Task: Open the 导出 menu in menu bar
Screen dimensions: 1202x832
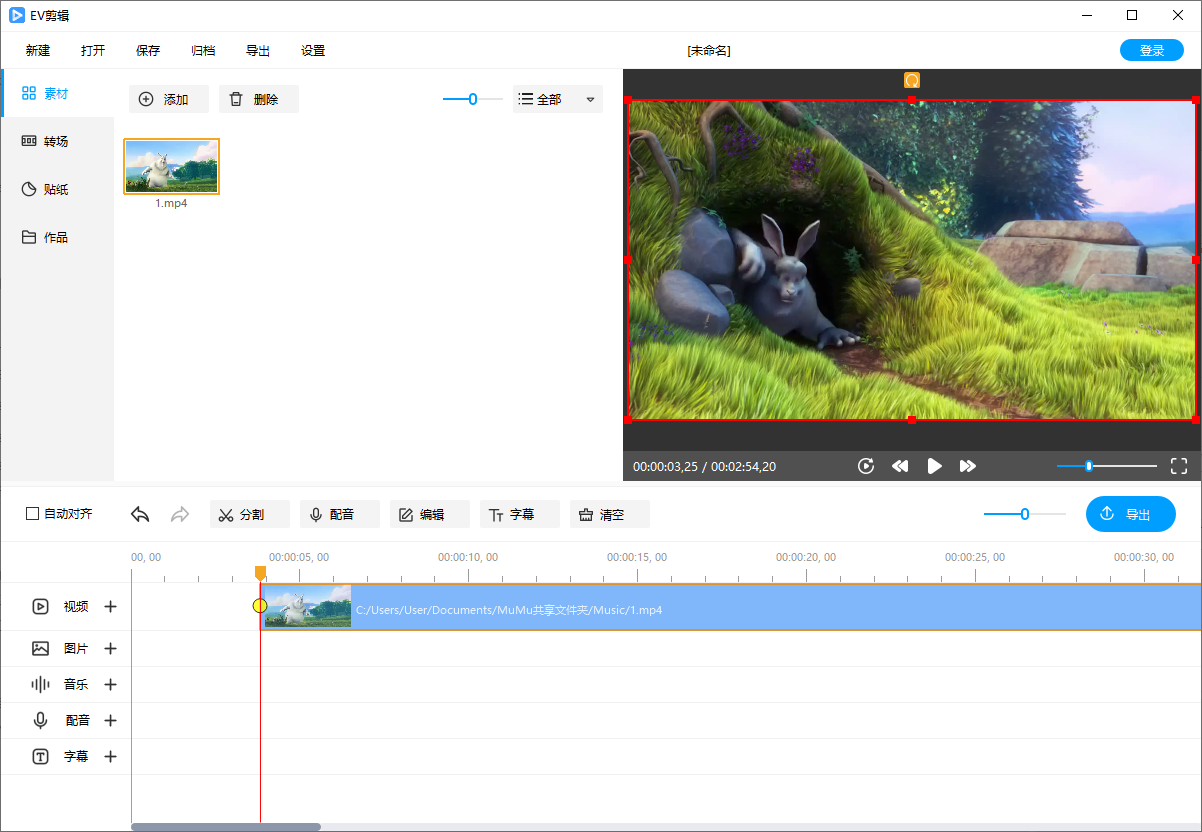Action: pos(258,51)
